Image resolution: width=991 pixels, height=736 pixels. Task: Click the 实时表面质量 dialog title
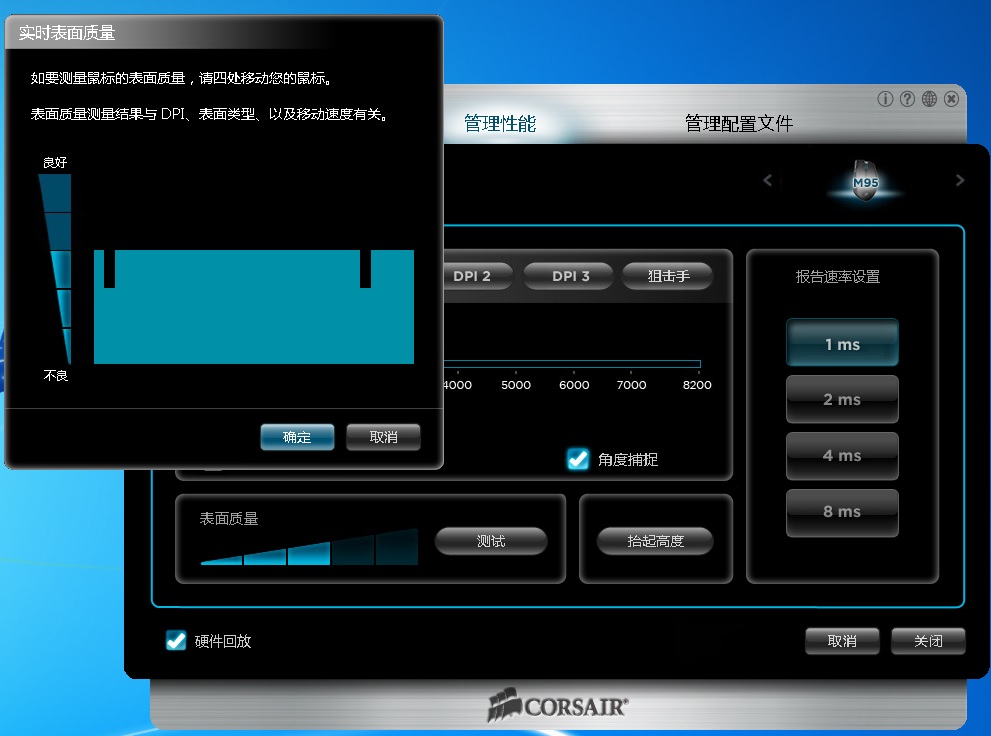(67, 33)
